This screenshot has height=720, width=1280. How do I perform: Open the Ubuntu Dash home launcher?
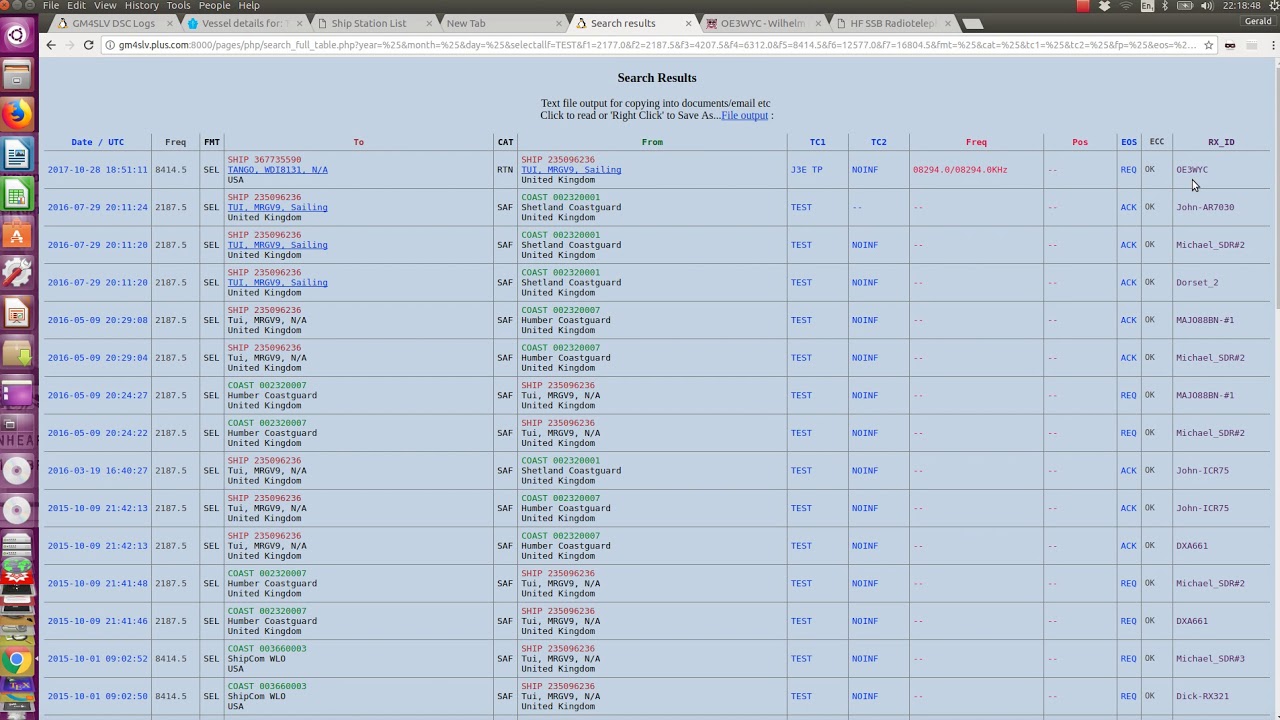click(x=17, y=36)
